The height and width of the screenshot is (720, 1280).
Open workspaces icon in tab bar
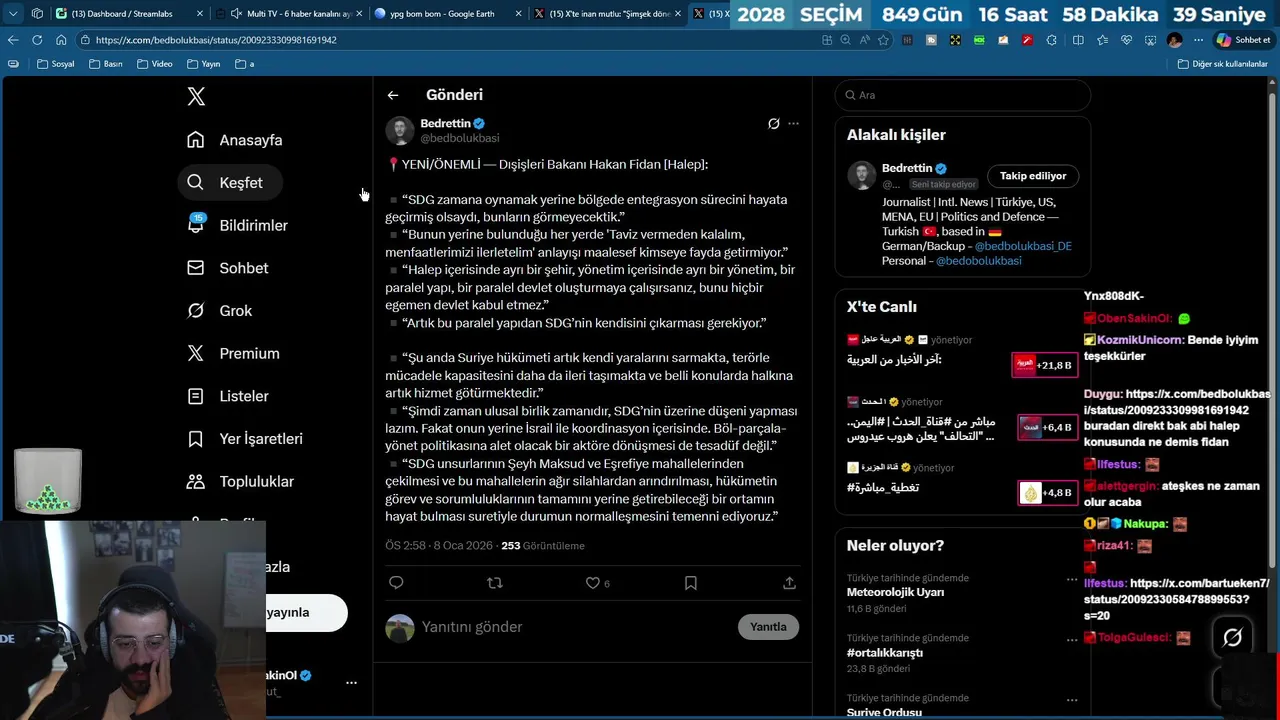[37, 14]
